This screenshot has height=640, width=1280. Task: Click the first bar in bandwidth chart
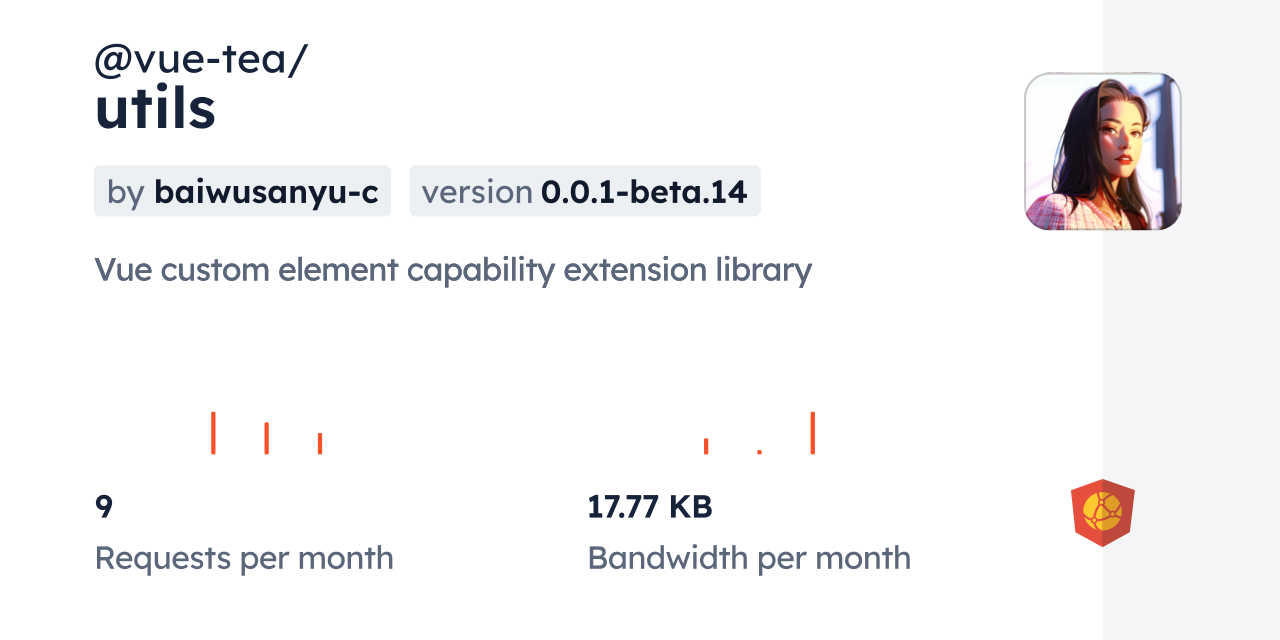[706, 446]
